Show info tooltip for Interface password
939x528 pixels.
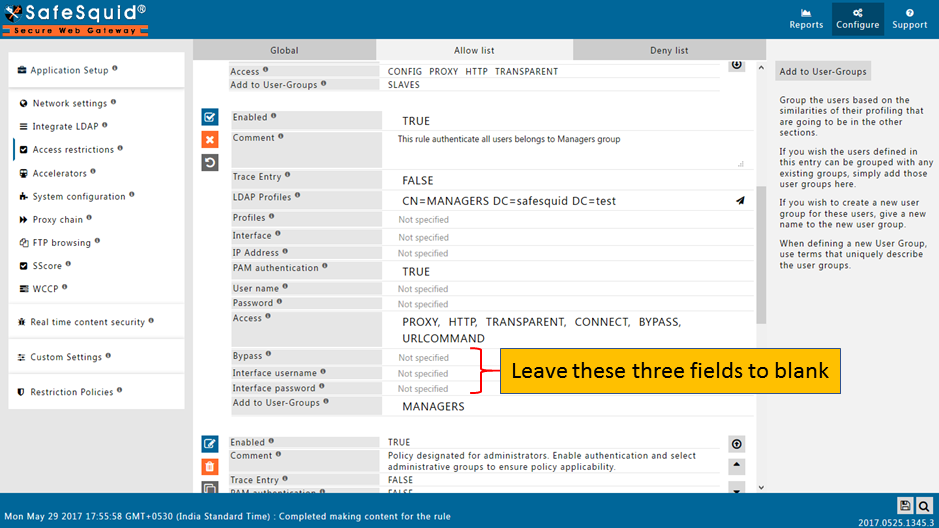point(322,387)
